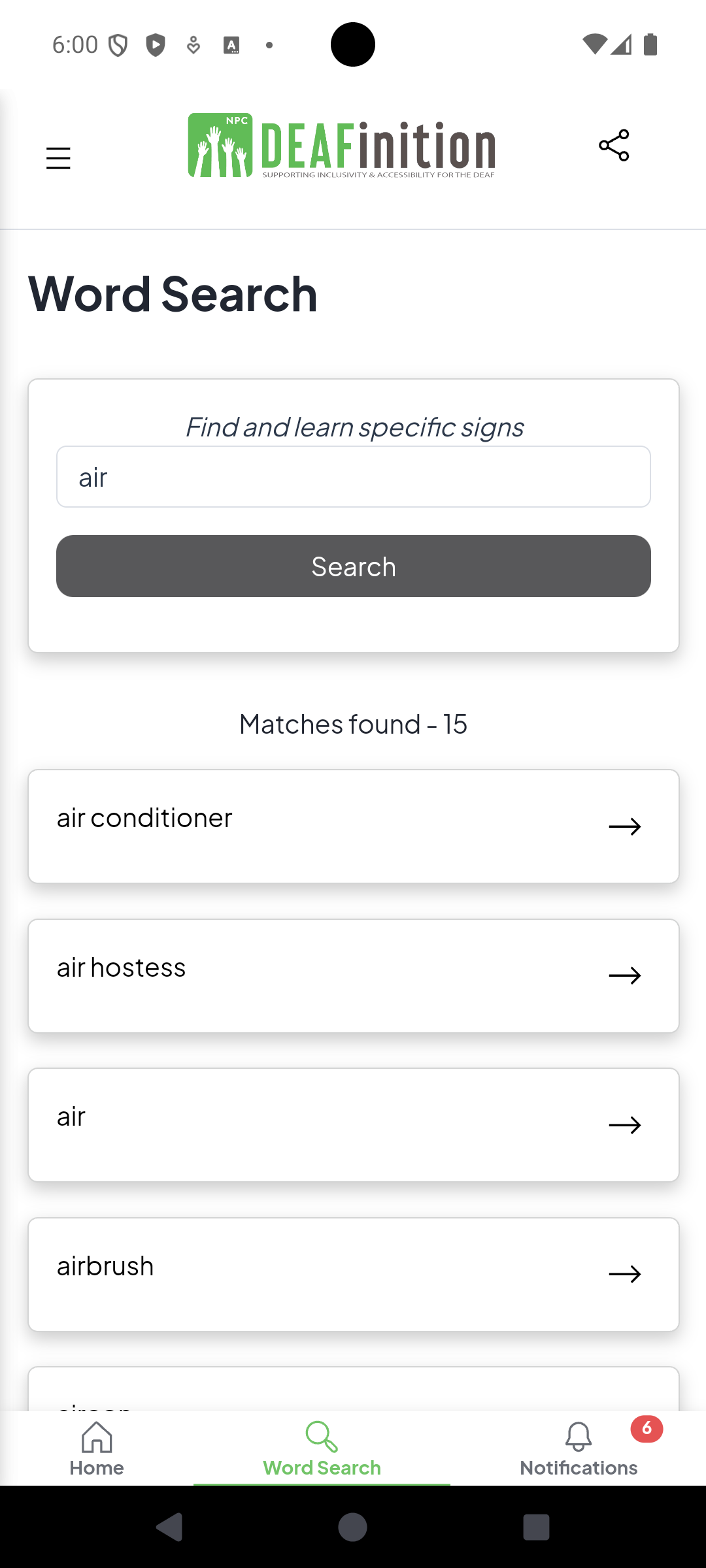The height and width of the screenshot is (1568, 706).
Task: Tap the share icon in header
Action: pos(614,145)
